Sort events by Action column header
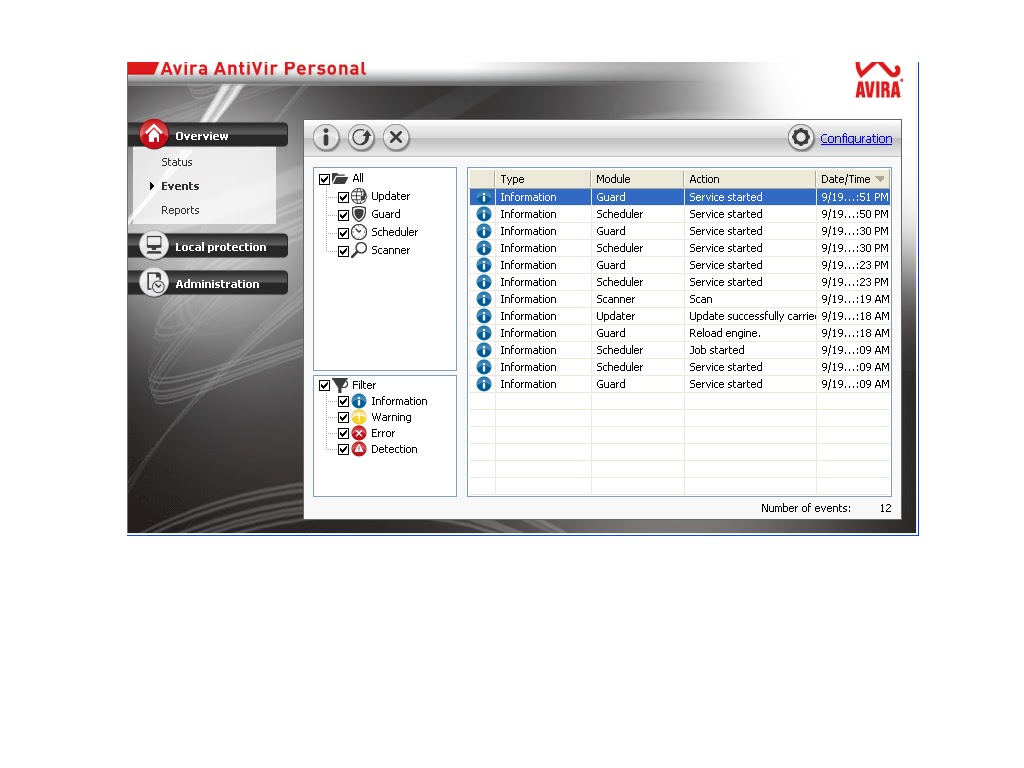Viewport: 1024px width, 768px height. 750,179
